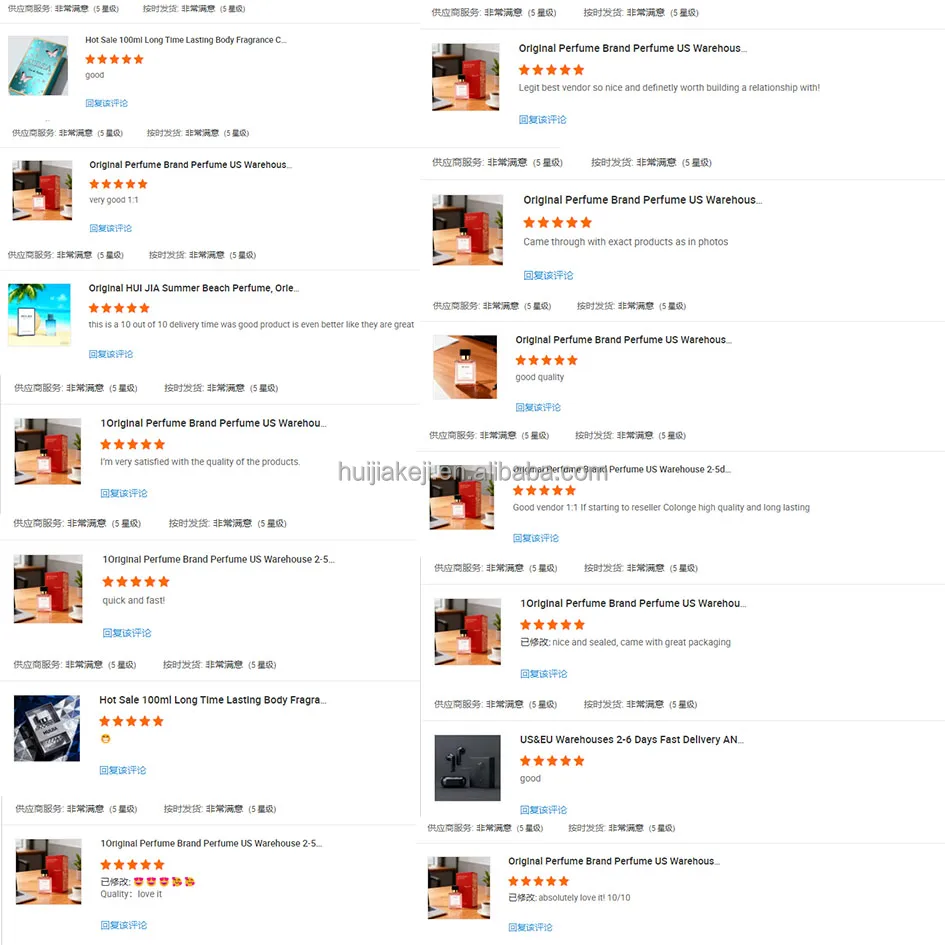Viewport: 945px width, 945px height.
Task: Open the butterfly perfume box thumbnail
Action: click(38, 66)
